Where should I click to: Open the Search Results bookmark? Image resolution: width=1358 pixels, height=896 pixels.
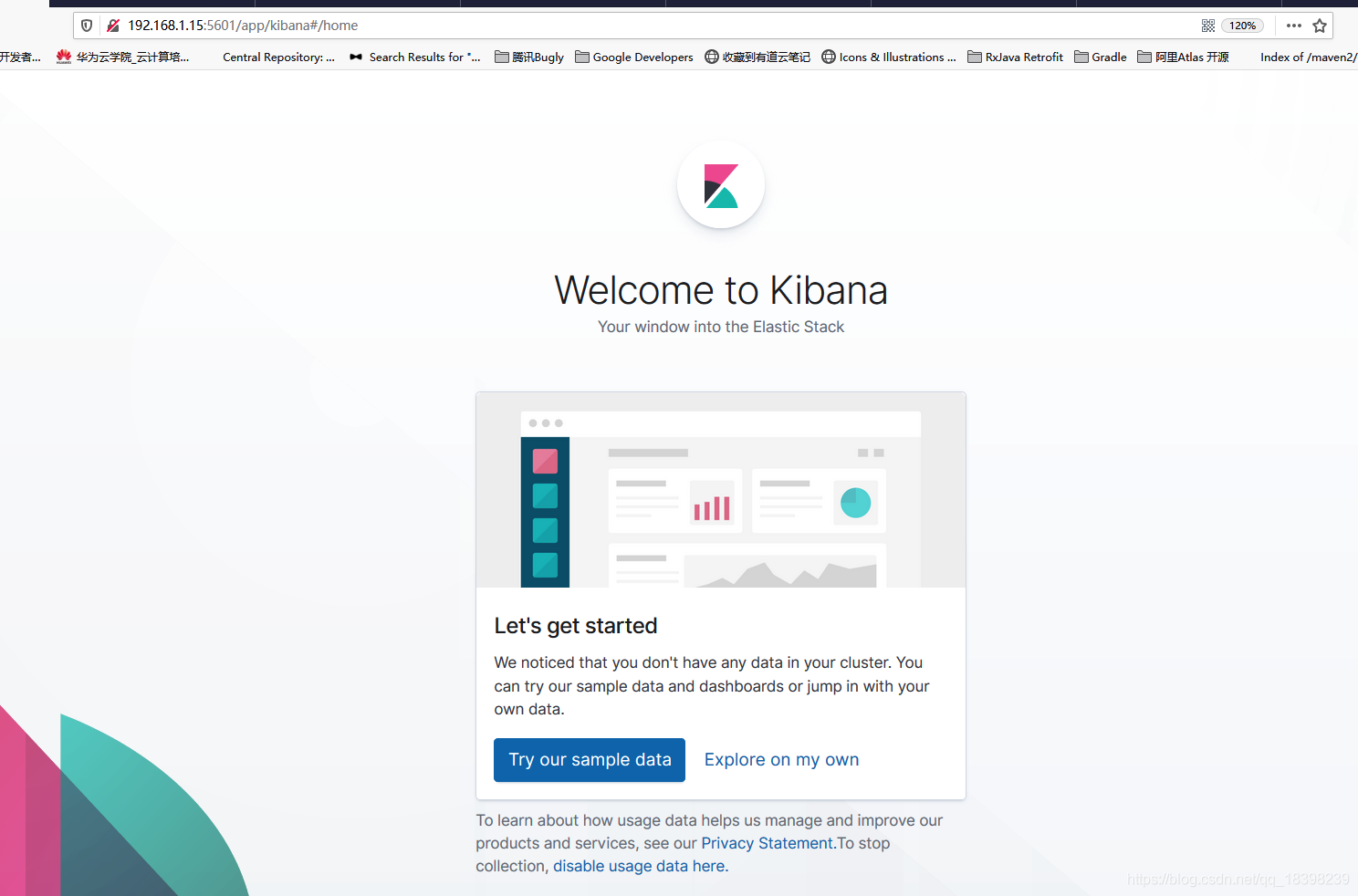coord(415,57)
